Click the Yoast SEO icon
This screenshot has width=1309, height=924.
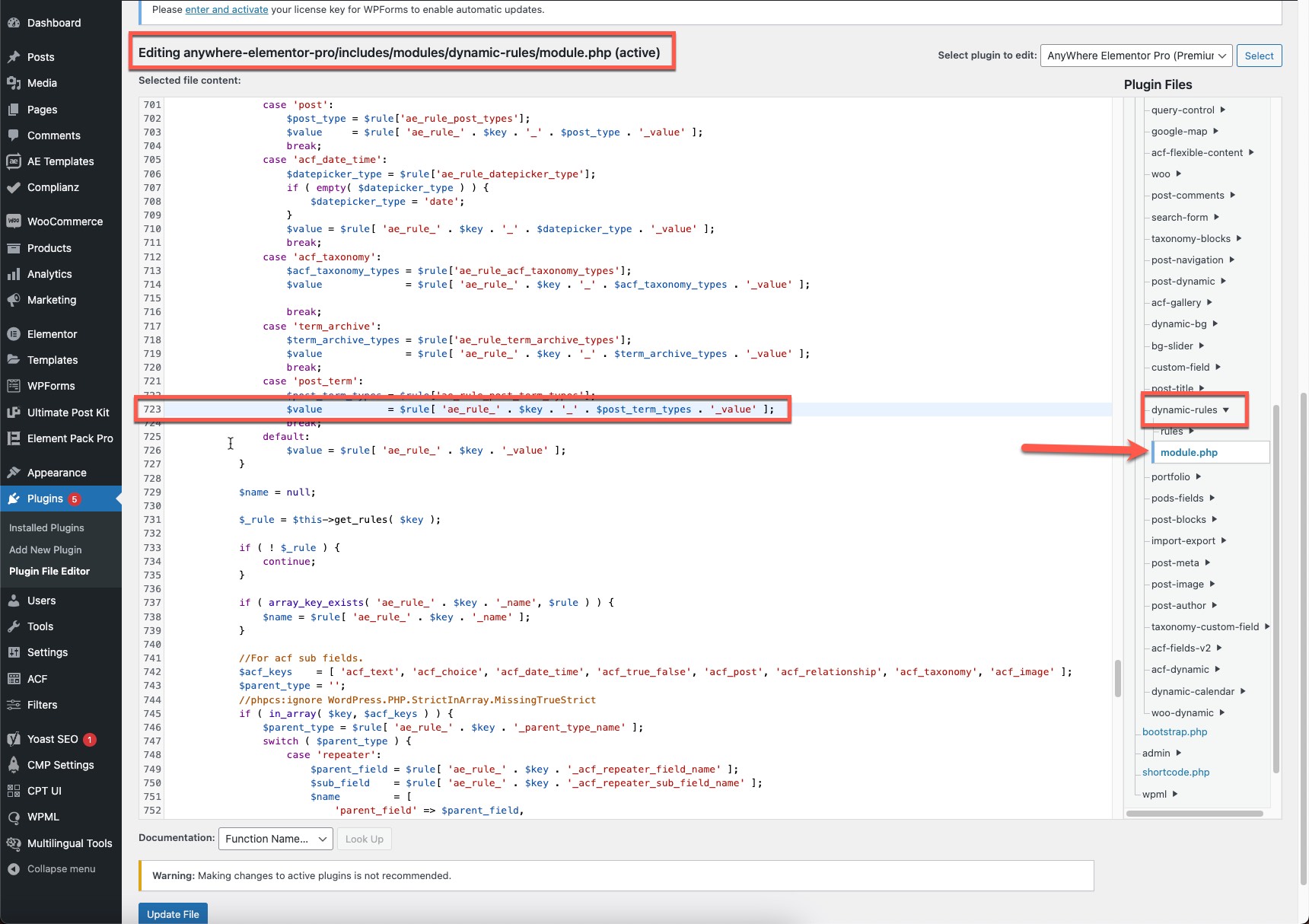pyautogui.click(x=14, y=739)
